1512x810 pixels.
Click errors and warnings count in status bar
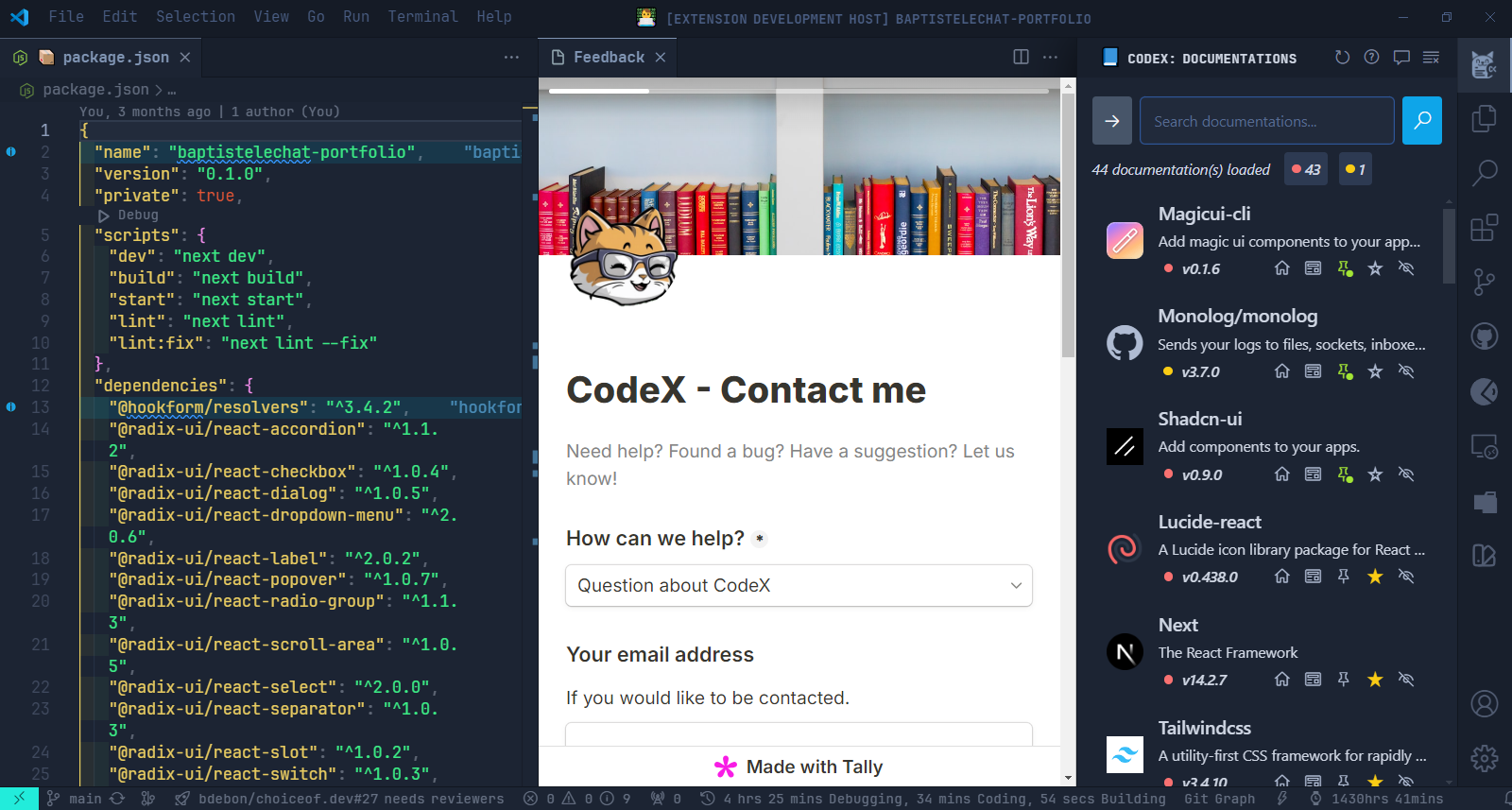pyautogui.click(x=576, y=799)
